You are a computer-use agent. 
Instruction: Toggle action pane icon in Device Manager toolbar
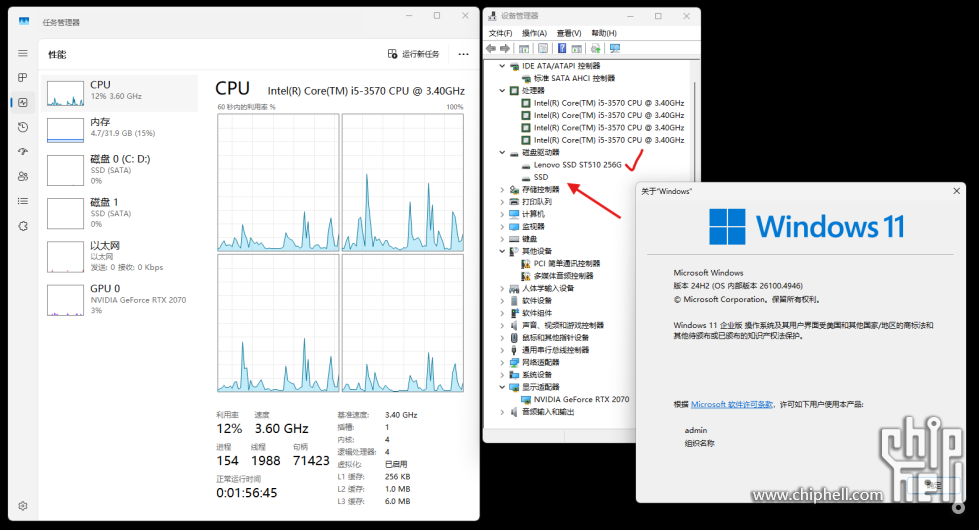pos(576,49)
